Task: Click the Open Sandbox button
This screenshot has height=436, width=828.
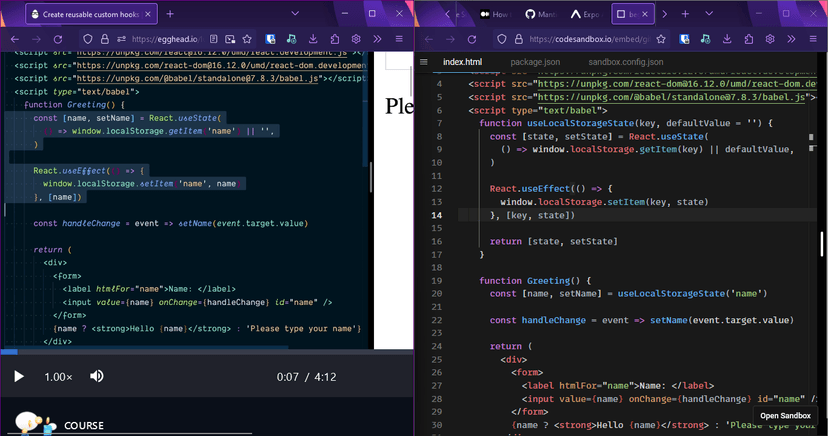Action: click(x=784, y=415)
